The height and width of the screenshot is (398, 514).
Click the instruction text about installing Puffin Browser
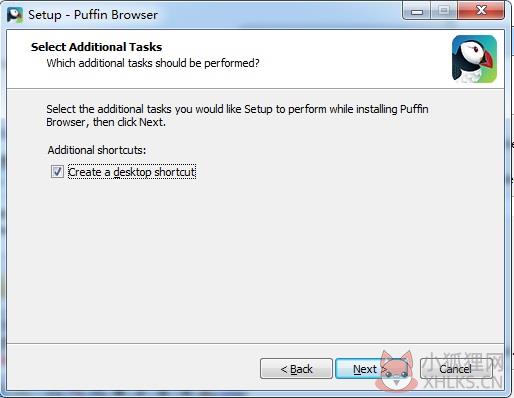point(237,116)
